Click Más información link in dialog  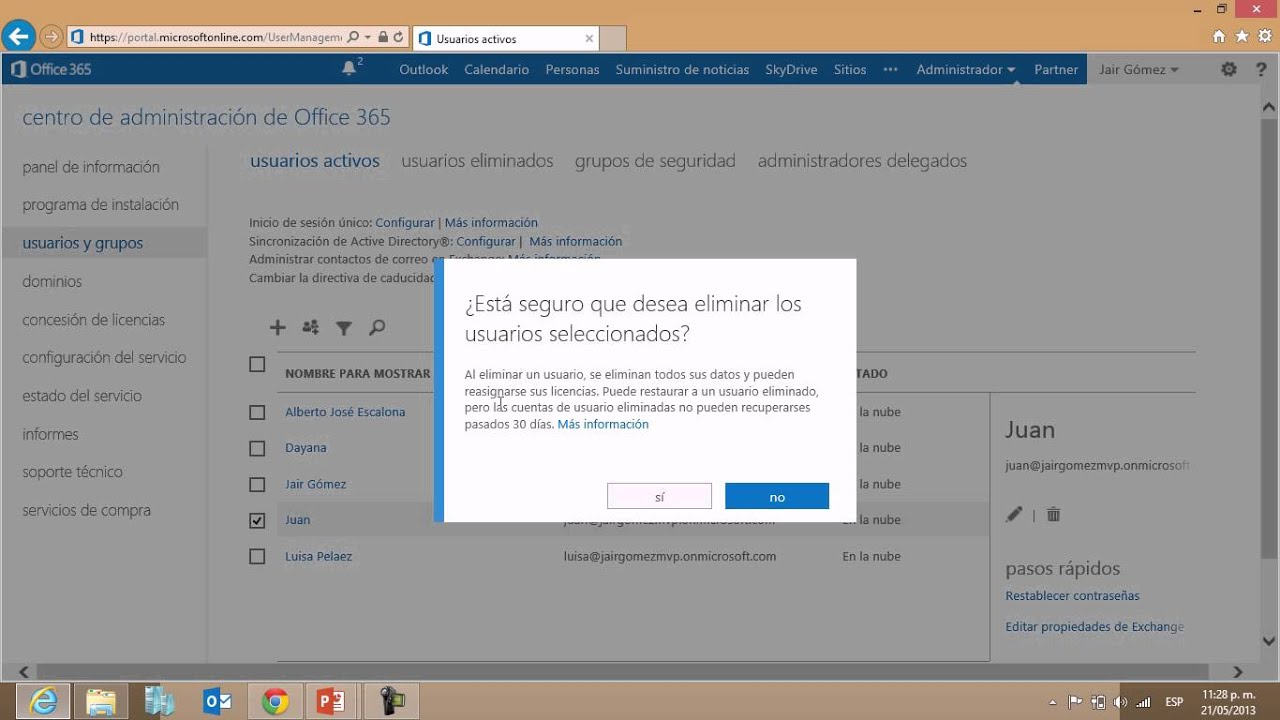tap(603, 424)
